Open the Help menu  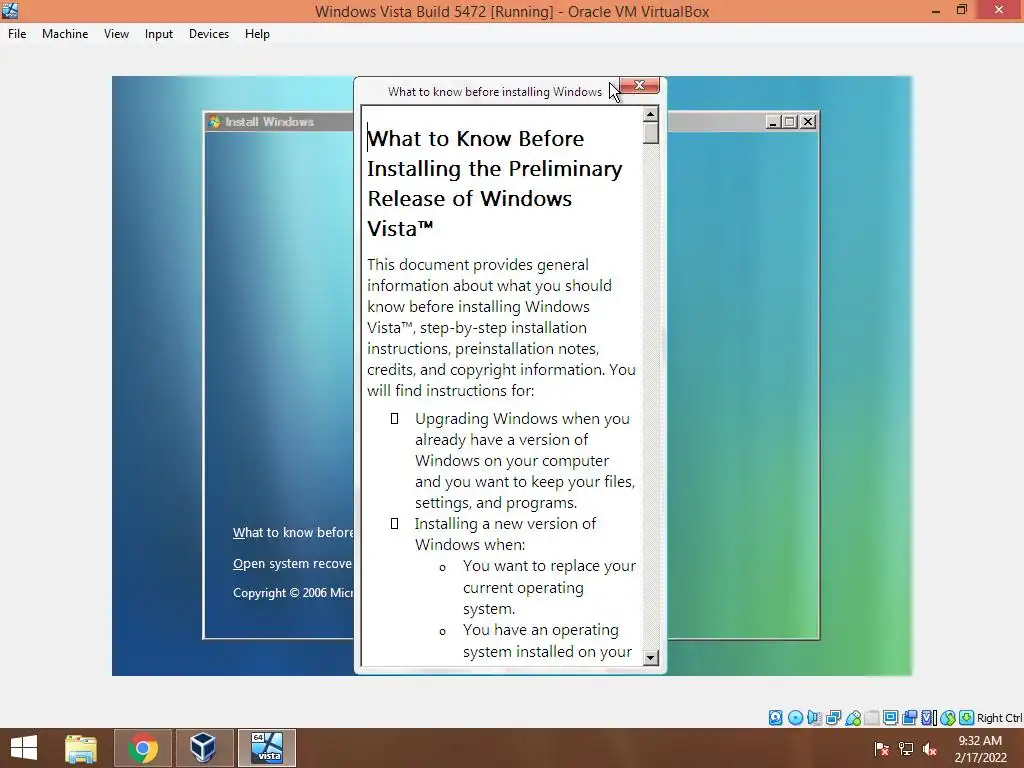point(257,34)
